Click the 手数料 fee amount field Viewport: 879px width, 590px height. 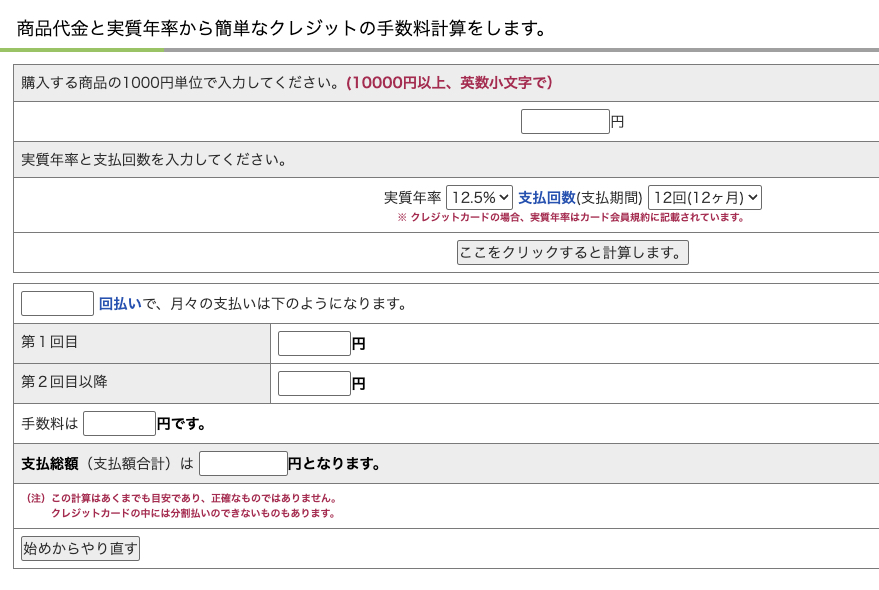[x=119, y=422]
